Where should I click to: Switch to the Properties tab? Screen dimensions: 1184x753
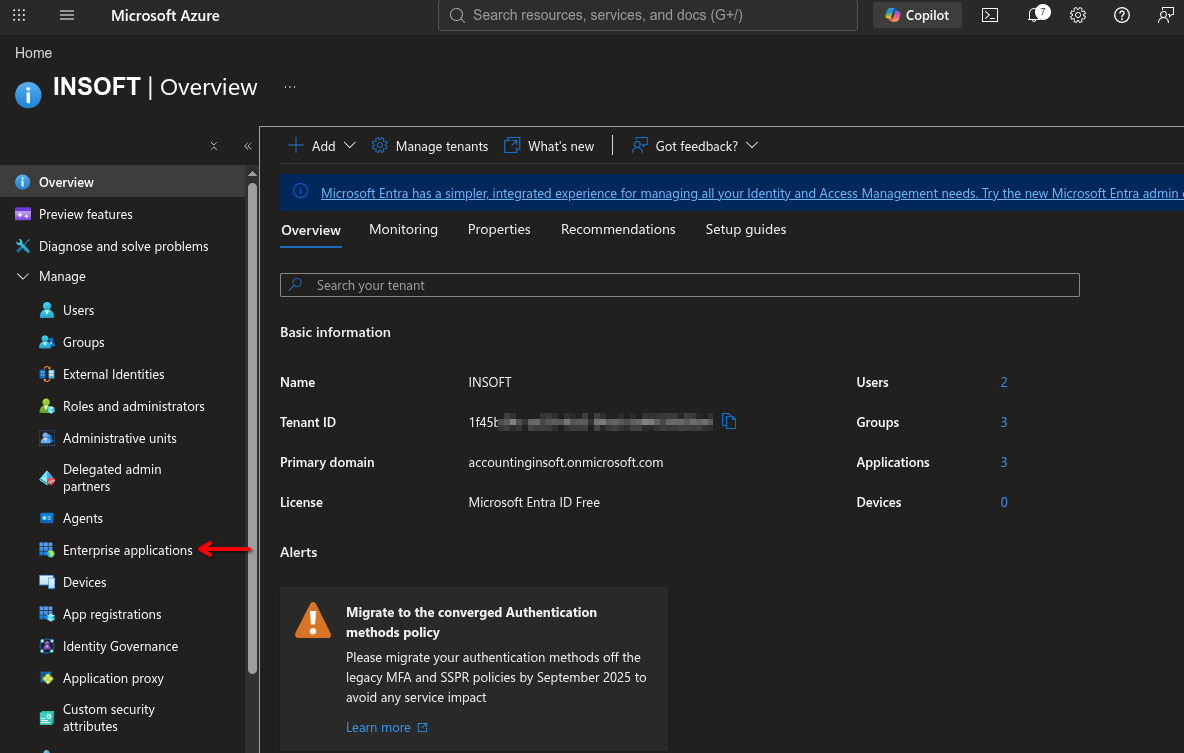[x=499, y=230]
